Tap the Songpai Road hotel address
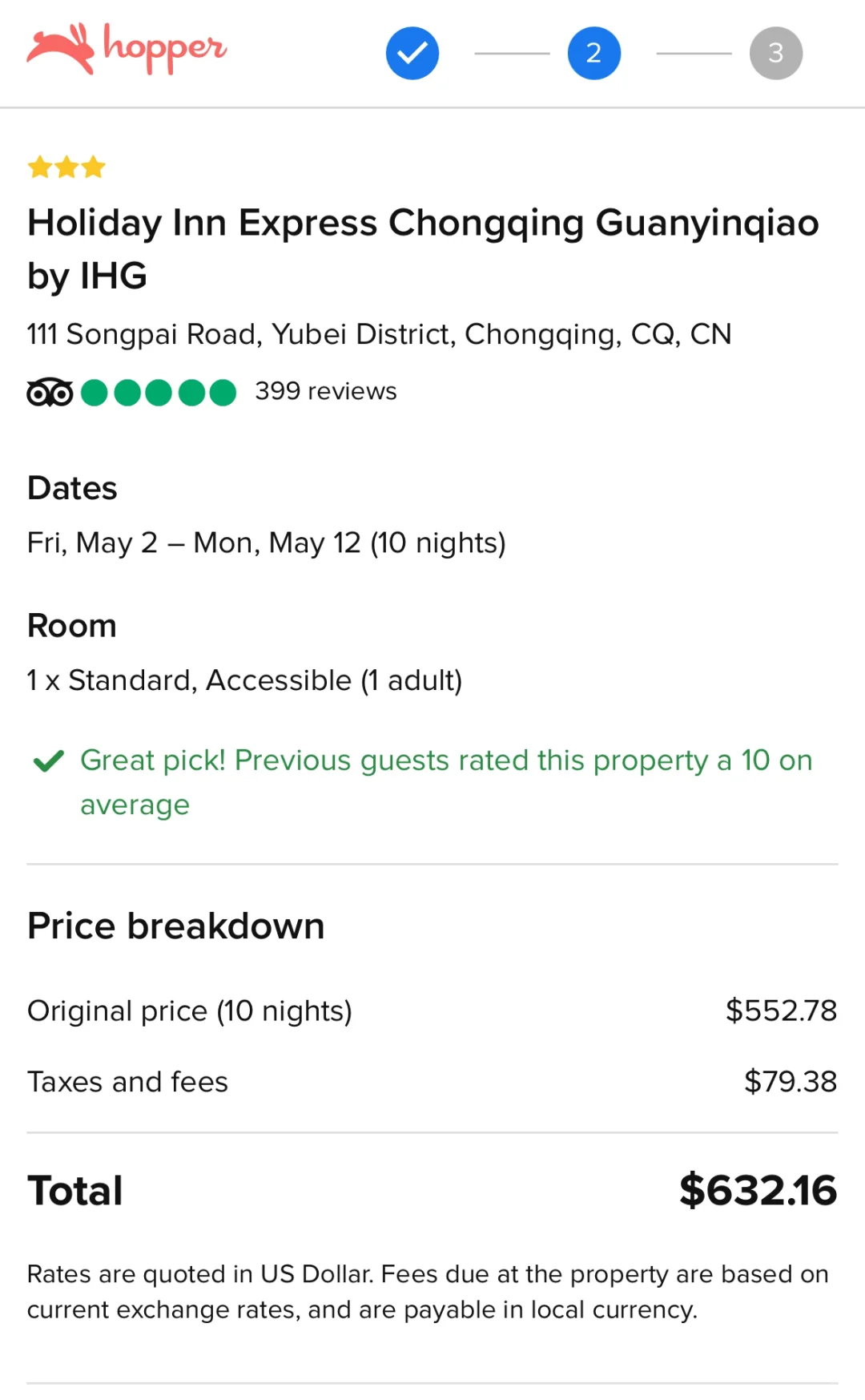Image resolution: width=865 pixels, height=1400 pixels. (379, 334)
